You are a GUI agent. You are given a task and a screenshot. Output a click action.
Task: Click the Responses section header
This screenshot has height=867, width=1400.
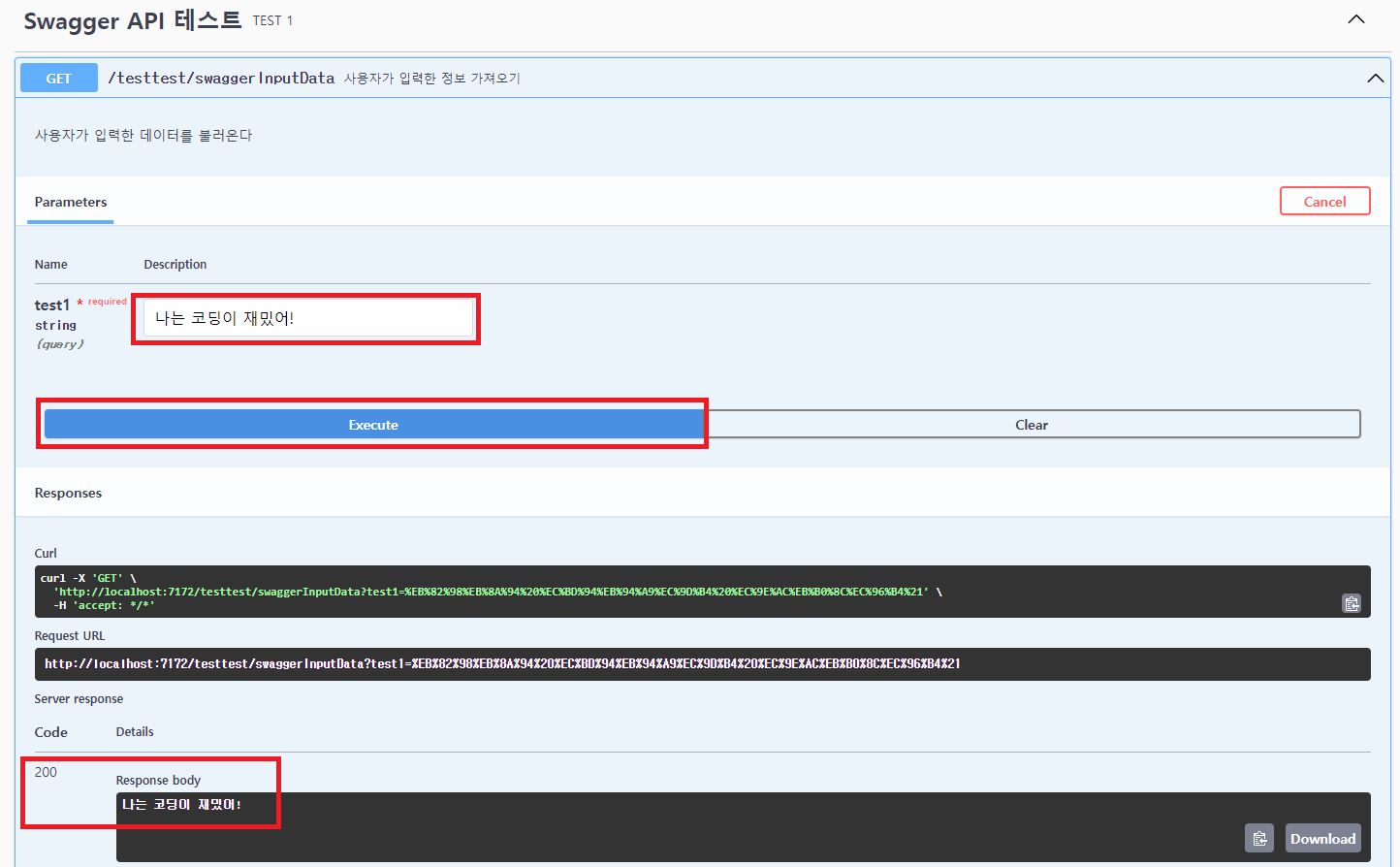click(x=68, y=493)
